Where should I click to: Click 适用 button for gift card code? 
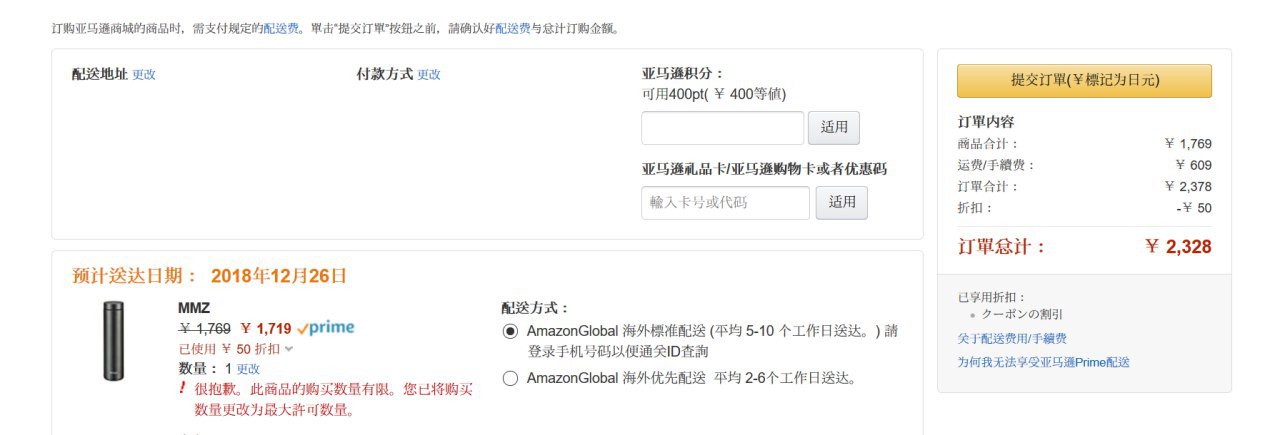pyautogui.click(x=842, y=202)
